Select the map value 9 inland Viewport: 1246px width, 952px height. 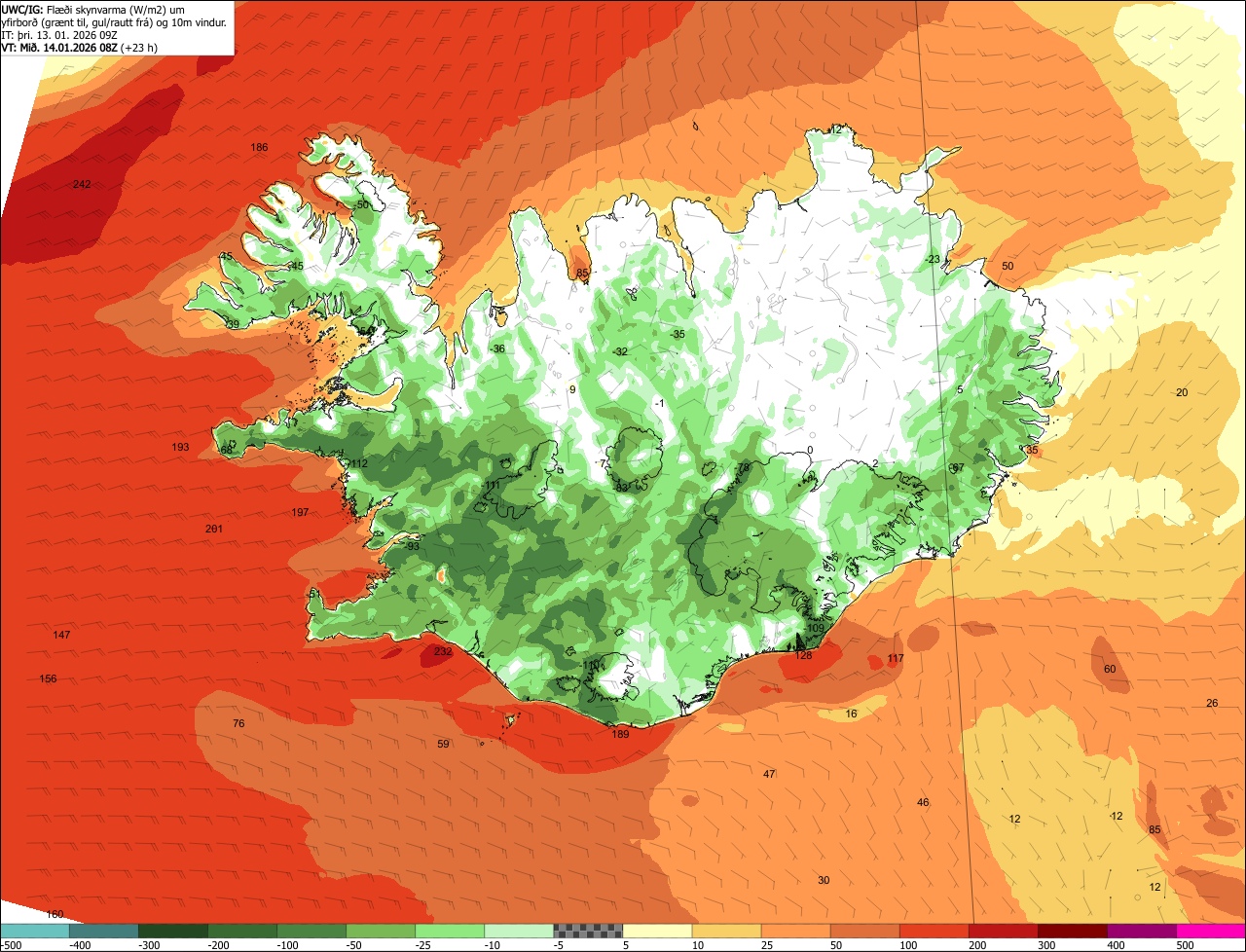coord(572,389)
